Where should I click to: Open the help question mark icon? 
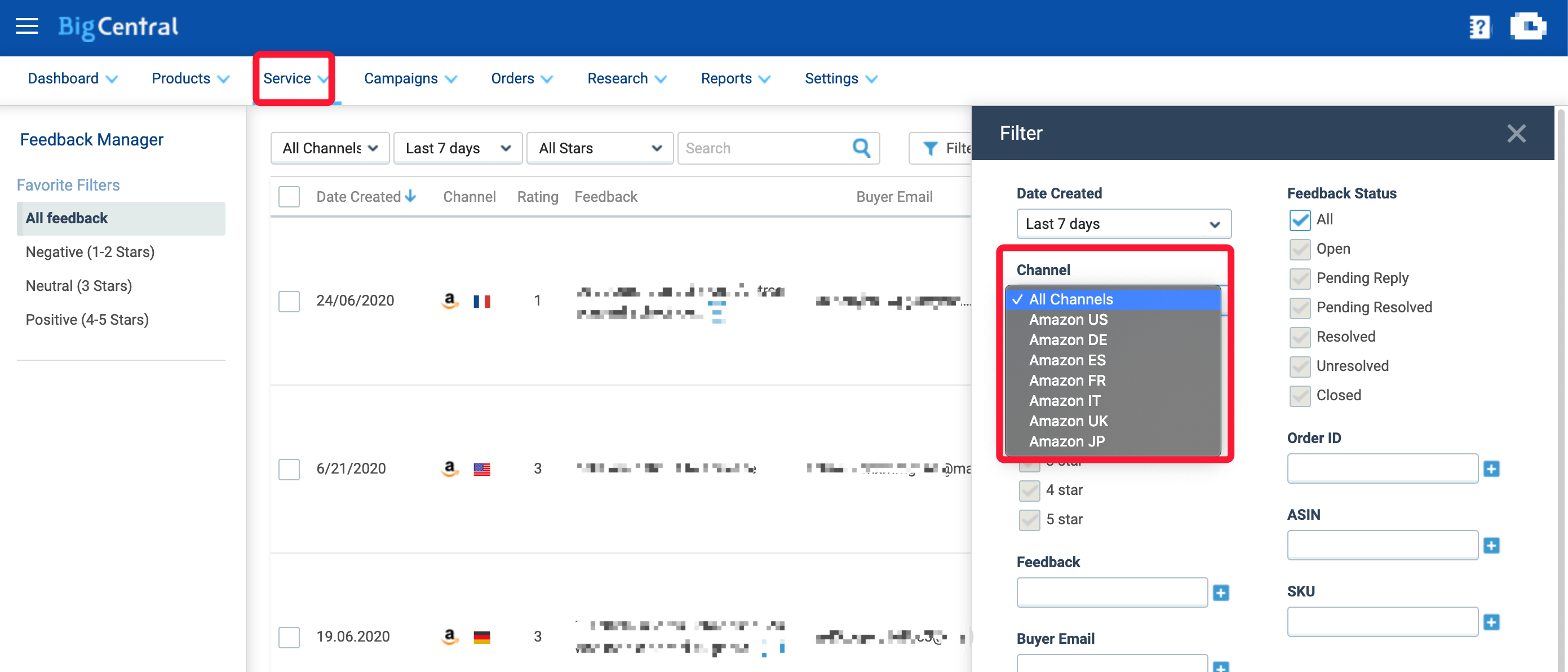pyautogui.click(x=1479, y=27)
